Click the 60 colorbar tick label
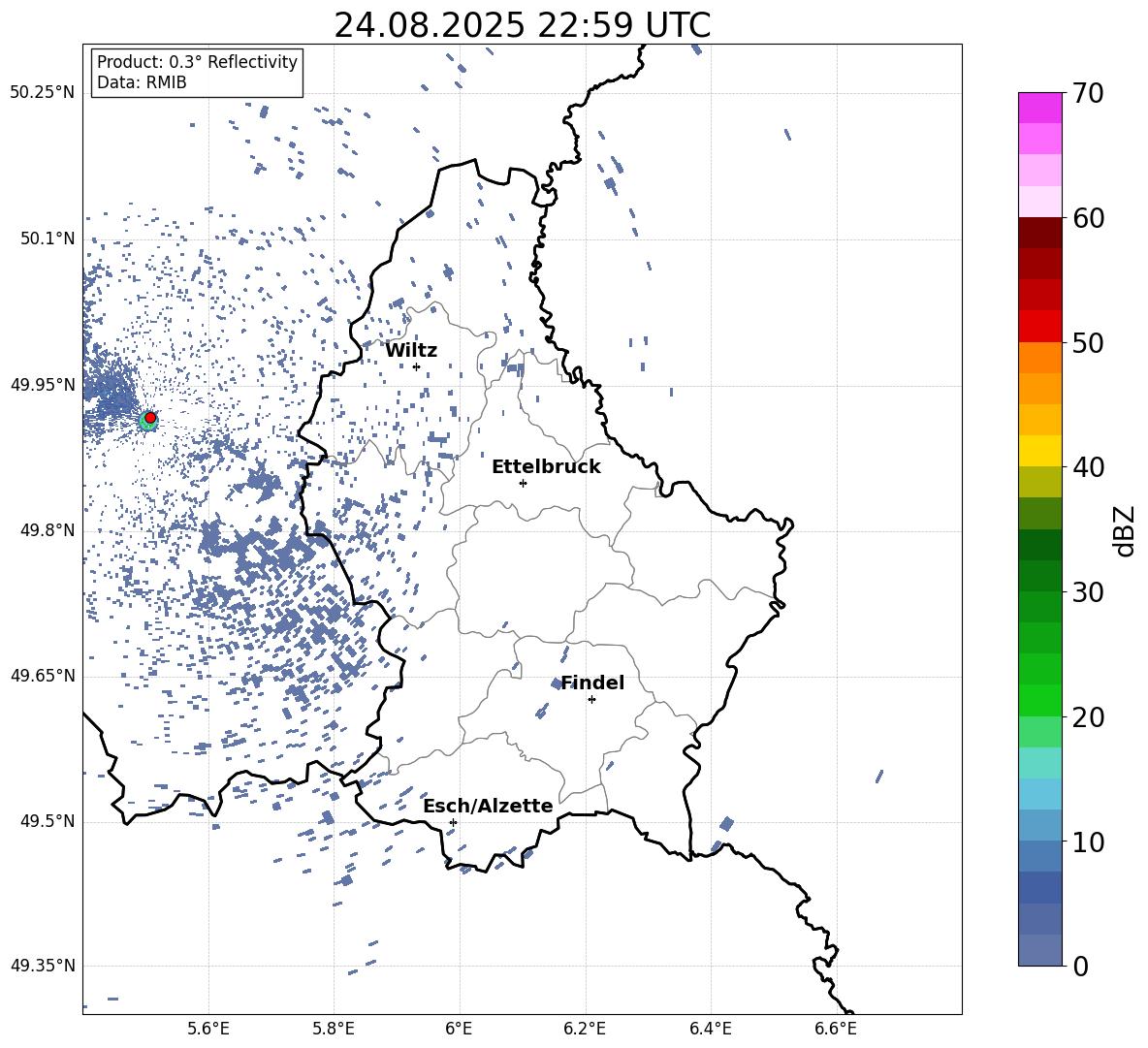Viewport: 1148px width, 1048px height. click(1087, 218)
